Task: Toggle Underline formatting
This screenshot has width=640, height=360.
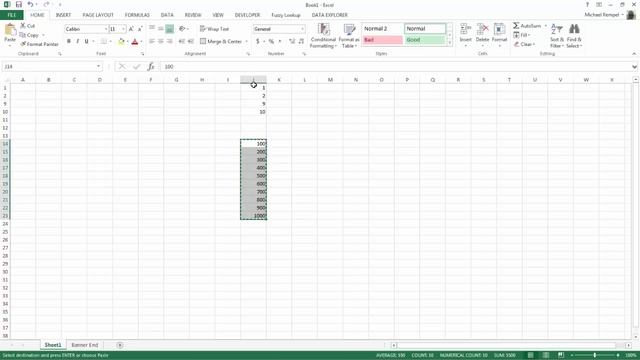Action: (86, 41)
